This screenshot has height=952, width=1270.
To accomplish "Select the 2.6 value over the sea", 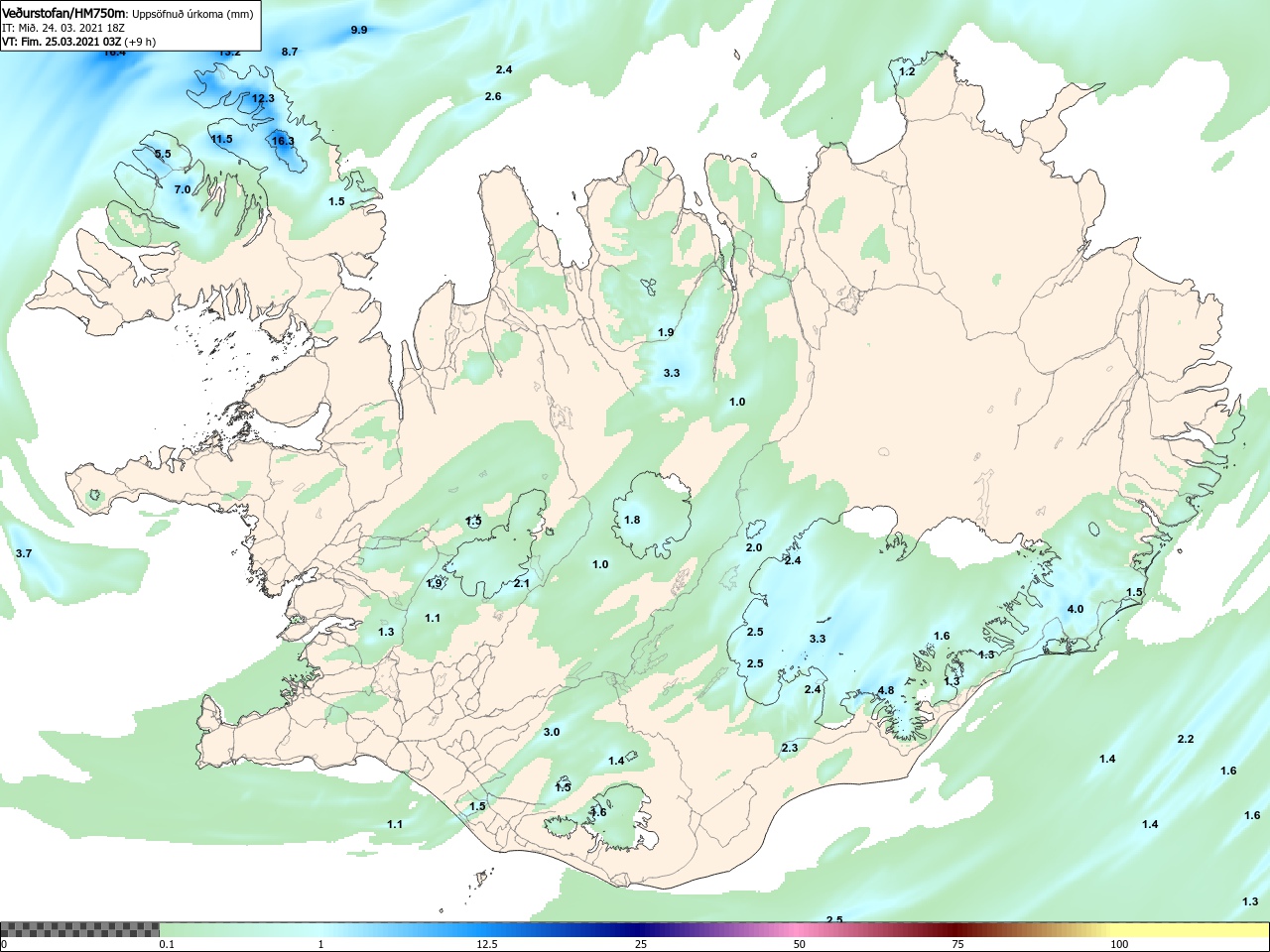I will click(493, 96).
